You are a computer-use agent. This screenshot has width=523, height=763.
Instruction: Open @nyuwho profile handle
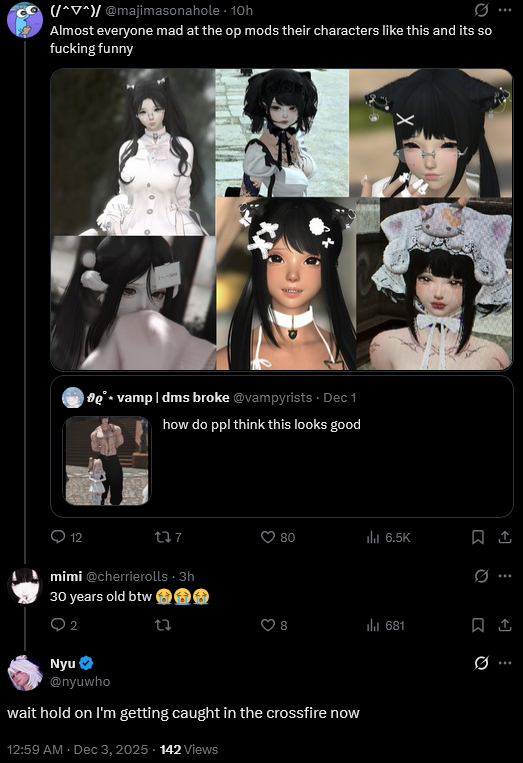(80, 681)
